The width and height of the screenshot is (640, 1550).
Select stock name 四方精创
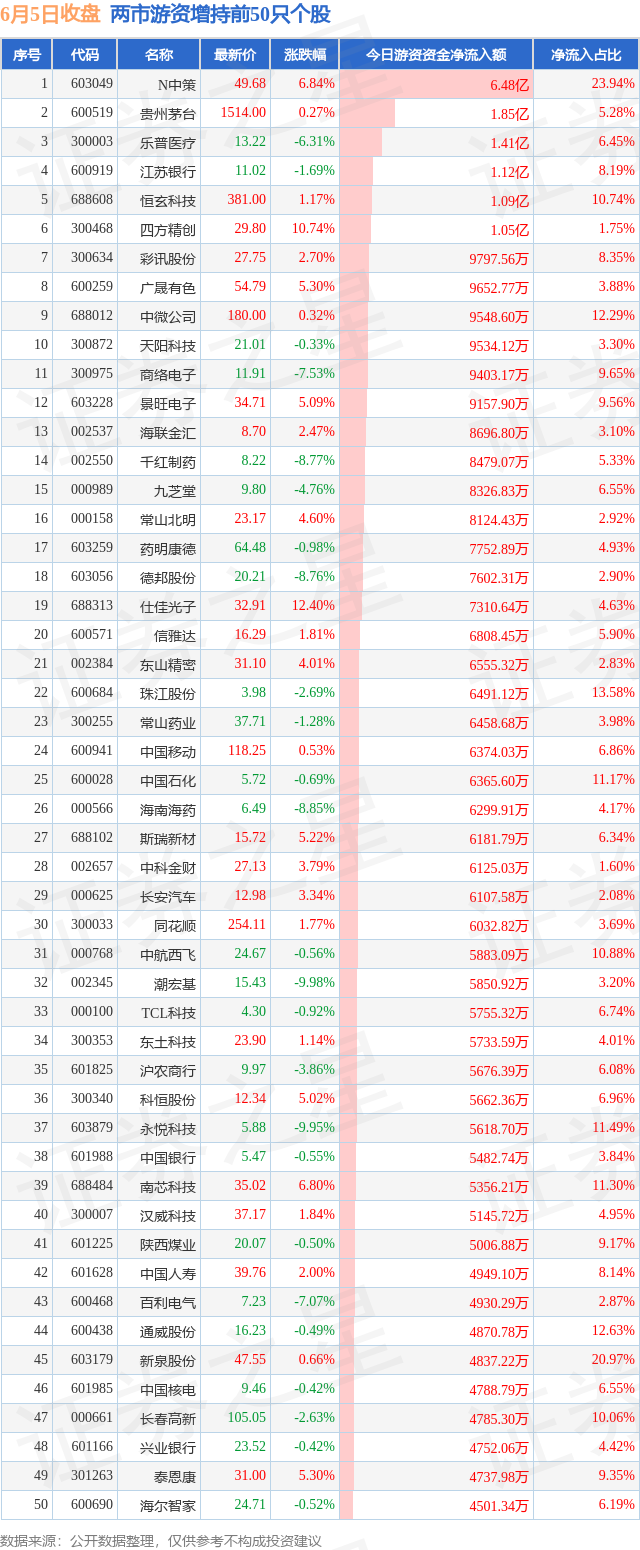168,229
